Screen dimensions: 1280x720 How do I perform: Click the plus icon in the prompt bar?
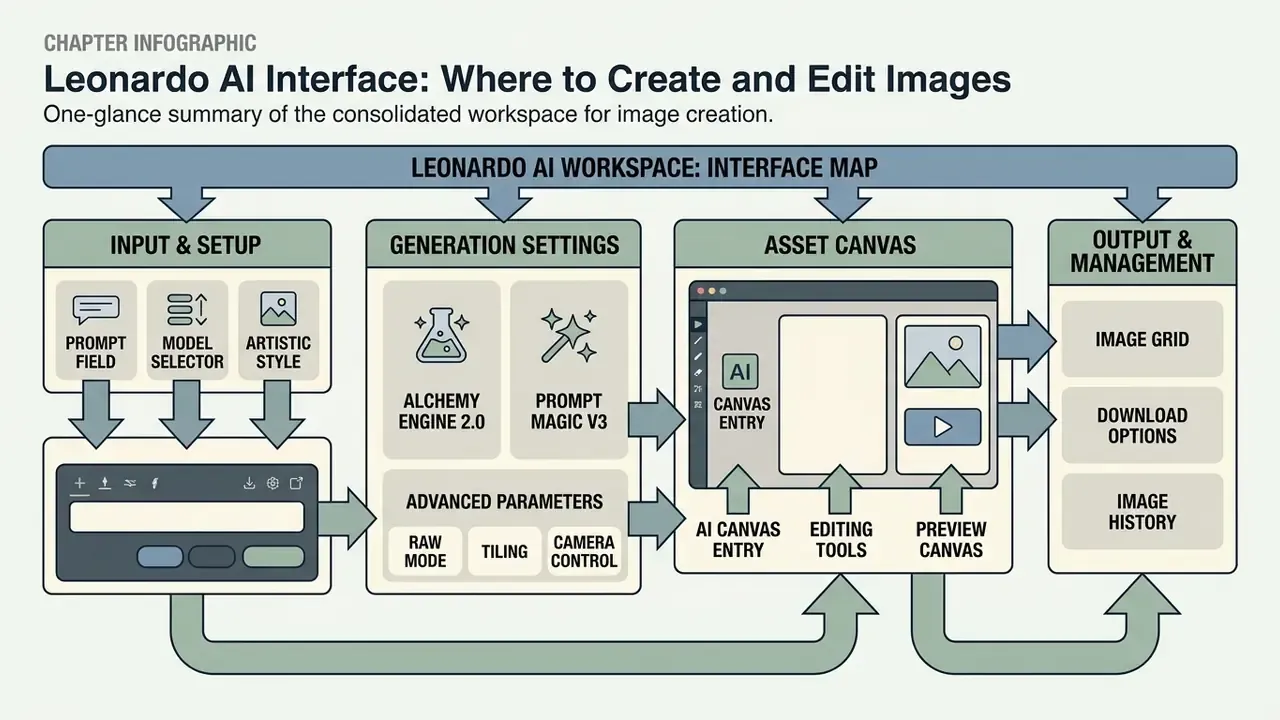80,484
